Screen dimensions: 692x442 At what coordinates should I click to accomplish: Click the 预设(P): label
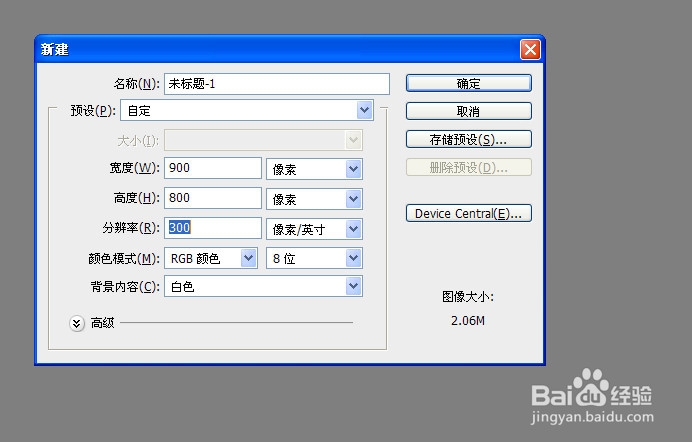pos(93,110)
